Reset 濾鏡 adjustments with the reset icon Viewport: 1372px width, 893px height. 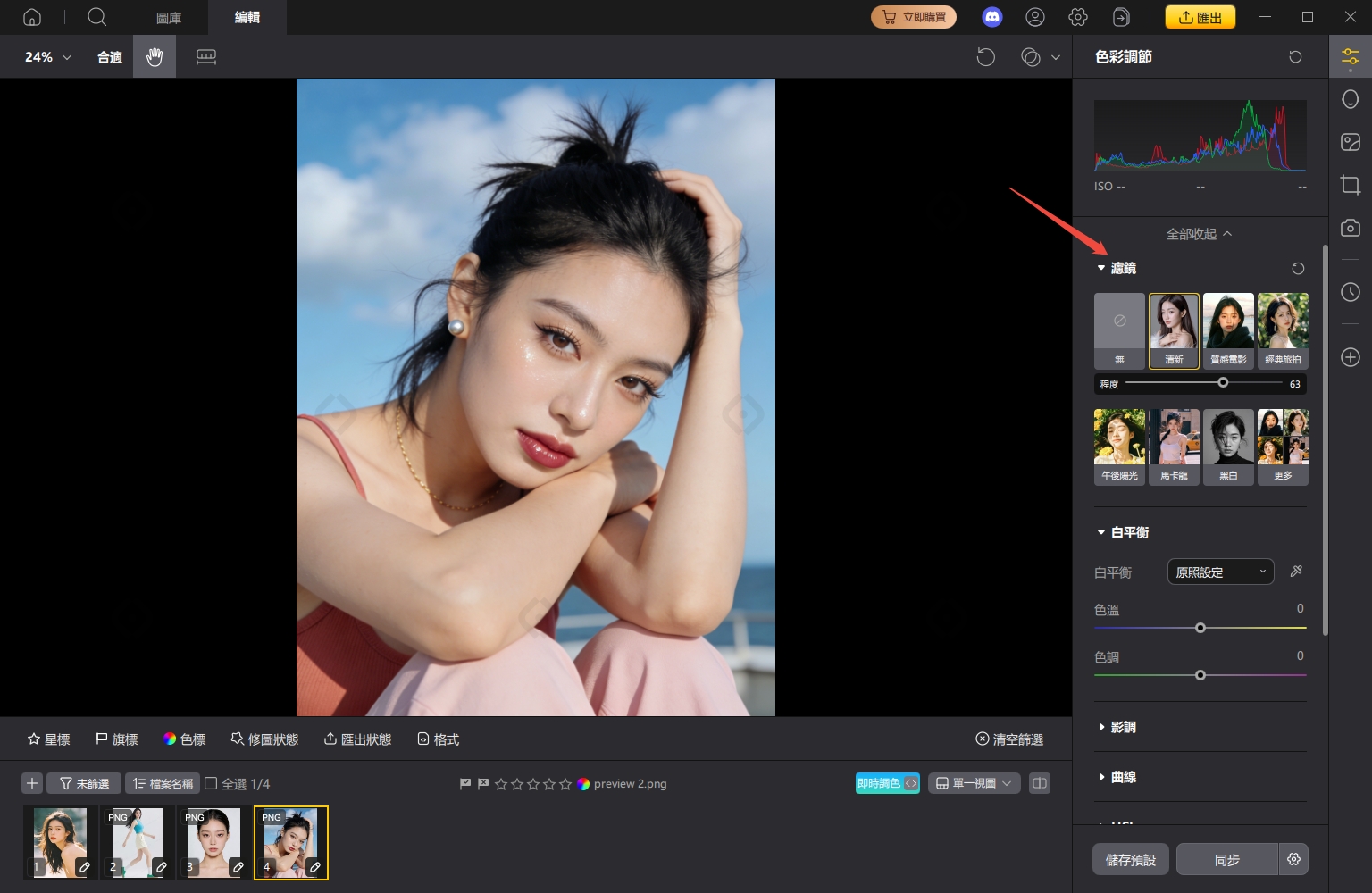click(x=1297, y=268)
